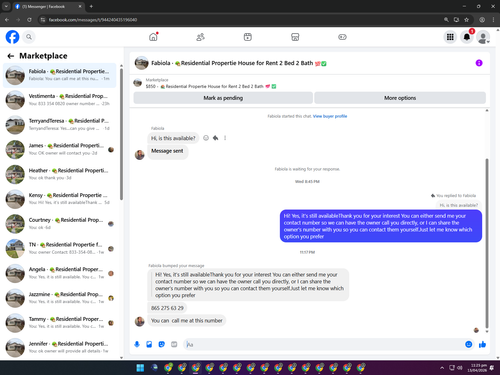Select the James conversation
The image size is (500, 375).
click(59, 149)
